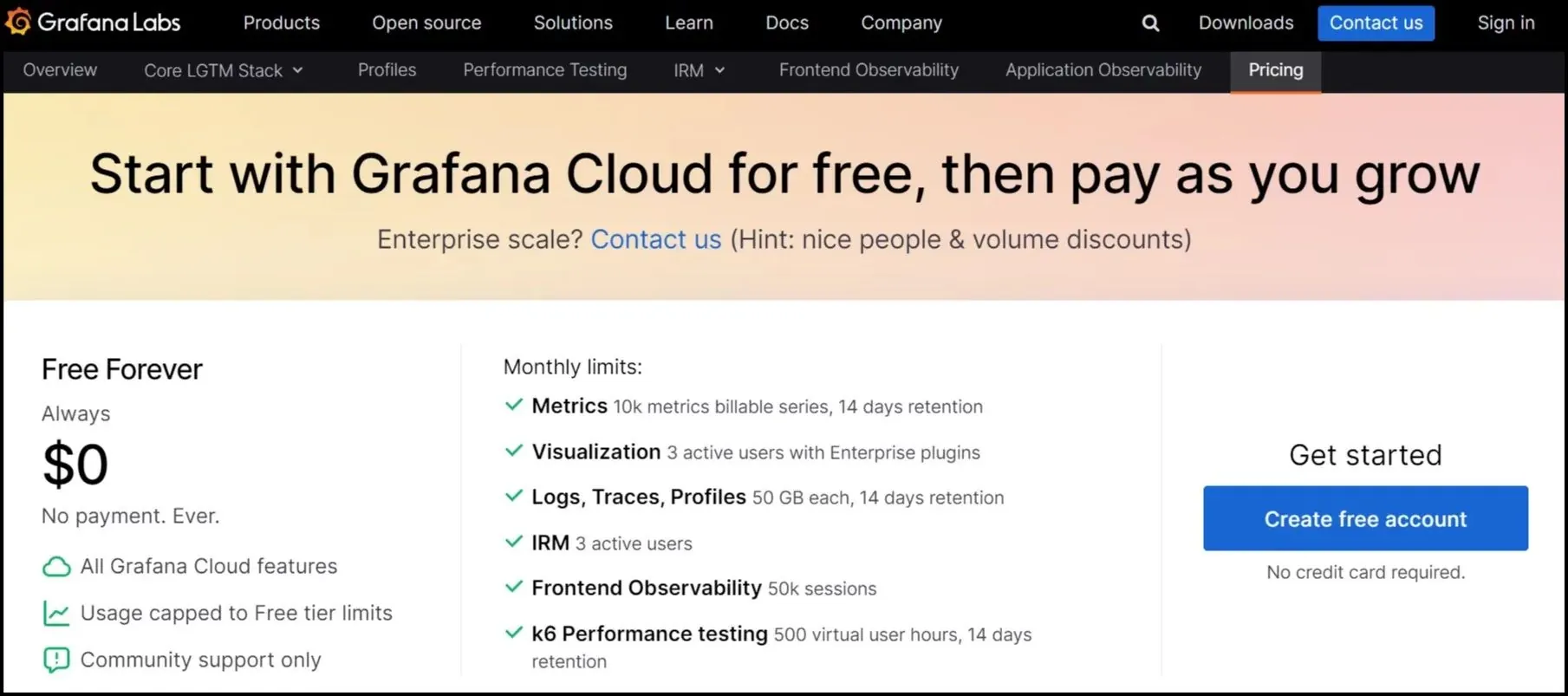
Task: Click the checkmark next to Logs, Traces, Profiles
Action: click(514, 496)
